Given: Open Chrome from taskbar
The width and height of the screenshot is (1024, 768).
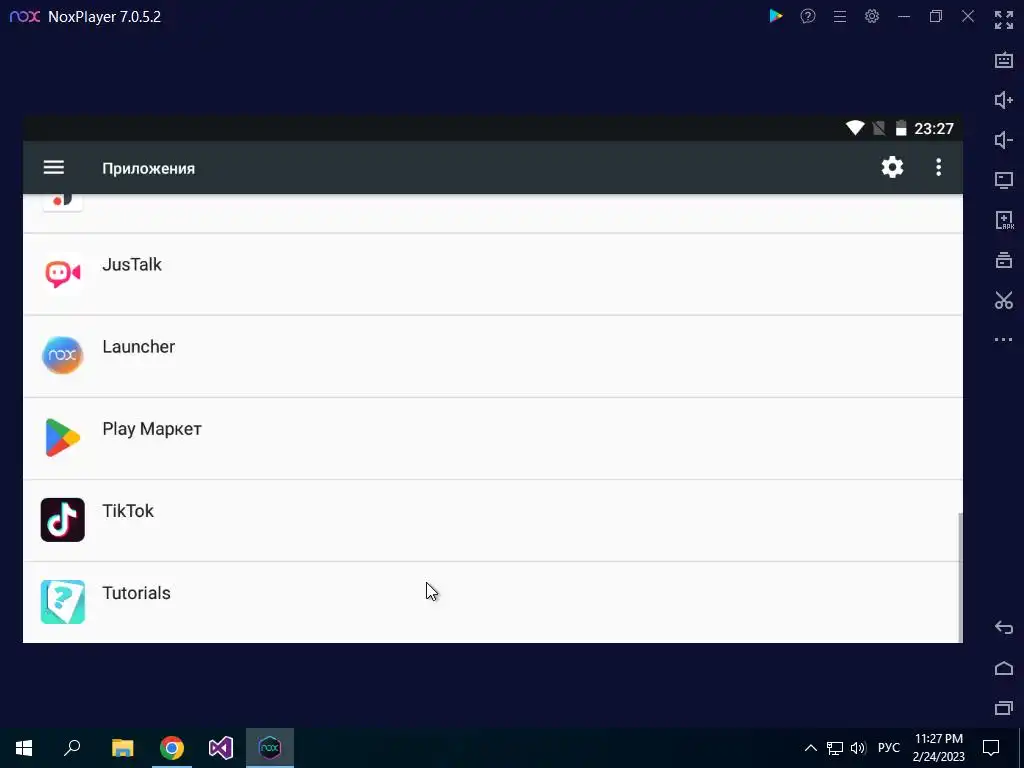Looking at the screenshot, I should click(x=172, y=748).
